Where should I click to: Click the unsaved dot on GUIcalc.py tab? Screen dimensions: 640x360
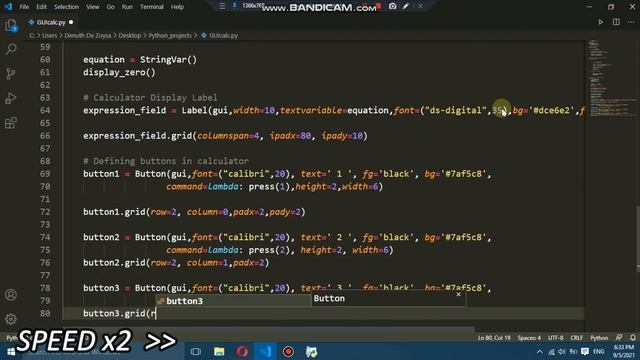click(71, 22)
